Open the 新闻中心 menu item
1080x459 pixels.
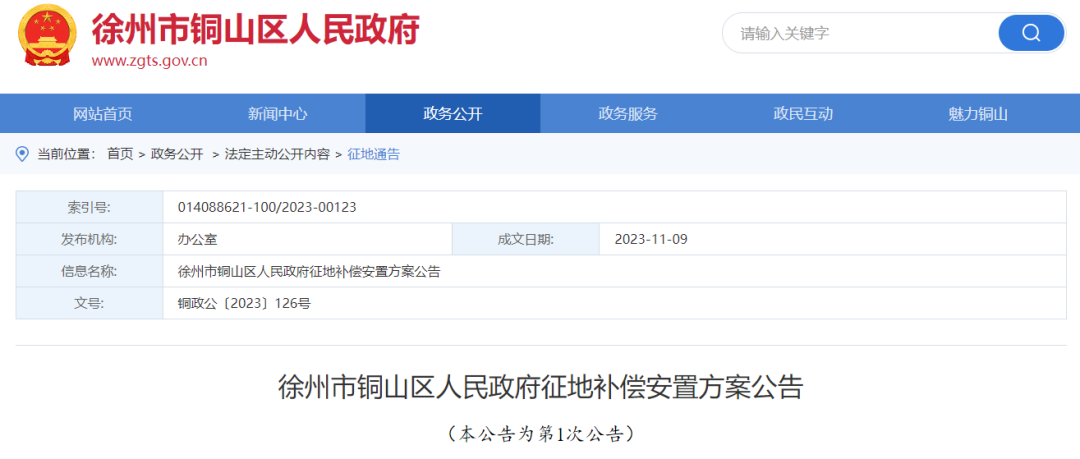[278, 114]
